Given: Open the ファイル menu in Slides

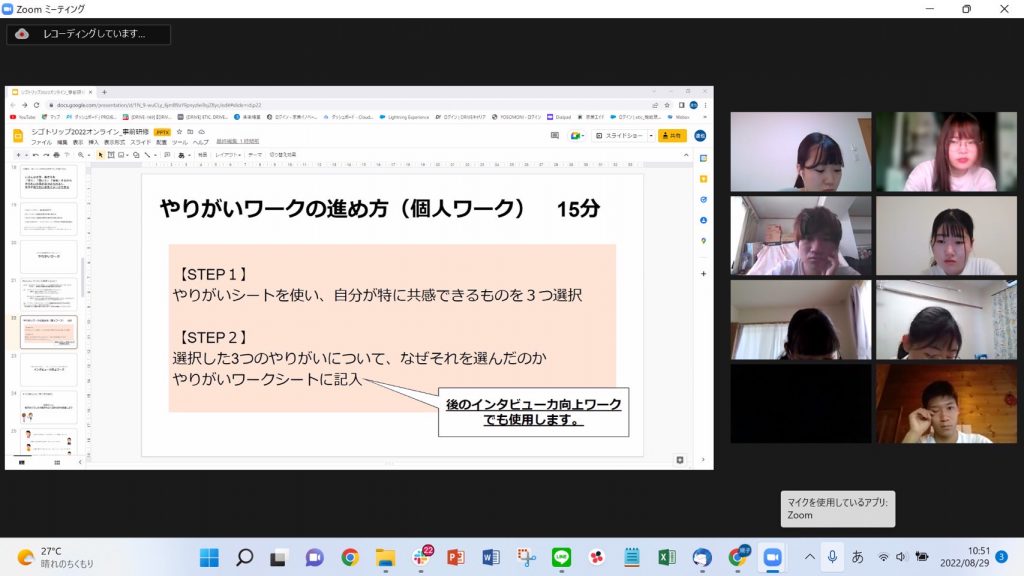Looking at the screenshot, I should tap(41, 142).
